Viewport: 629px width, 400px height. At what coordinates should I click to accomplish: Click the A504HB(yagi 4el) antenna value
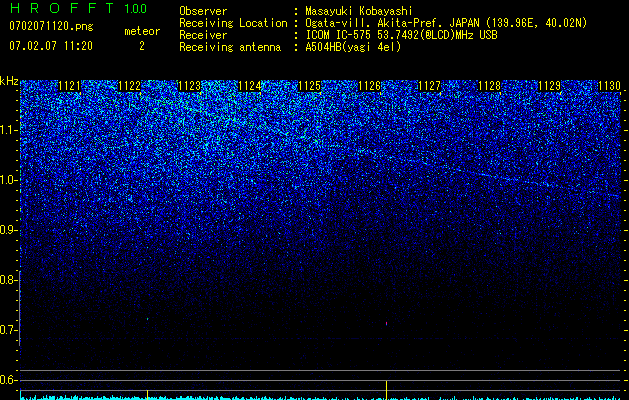point(353,47)
